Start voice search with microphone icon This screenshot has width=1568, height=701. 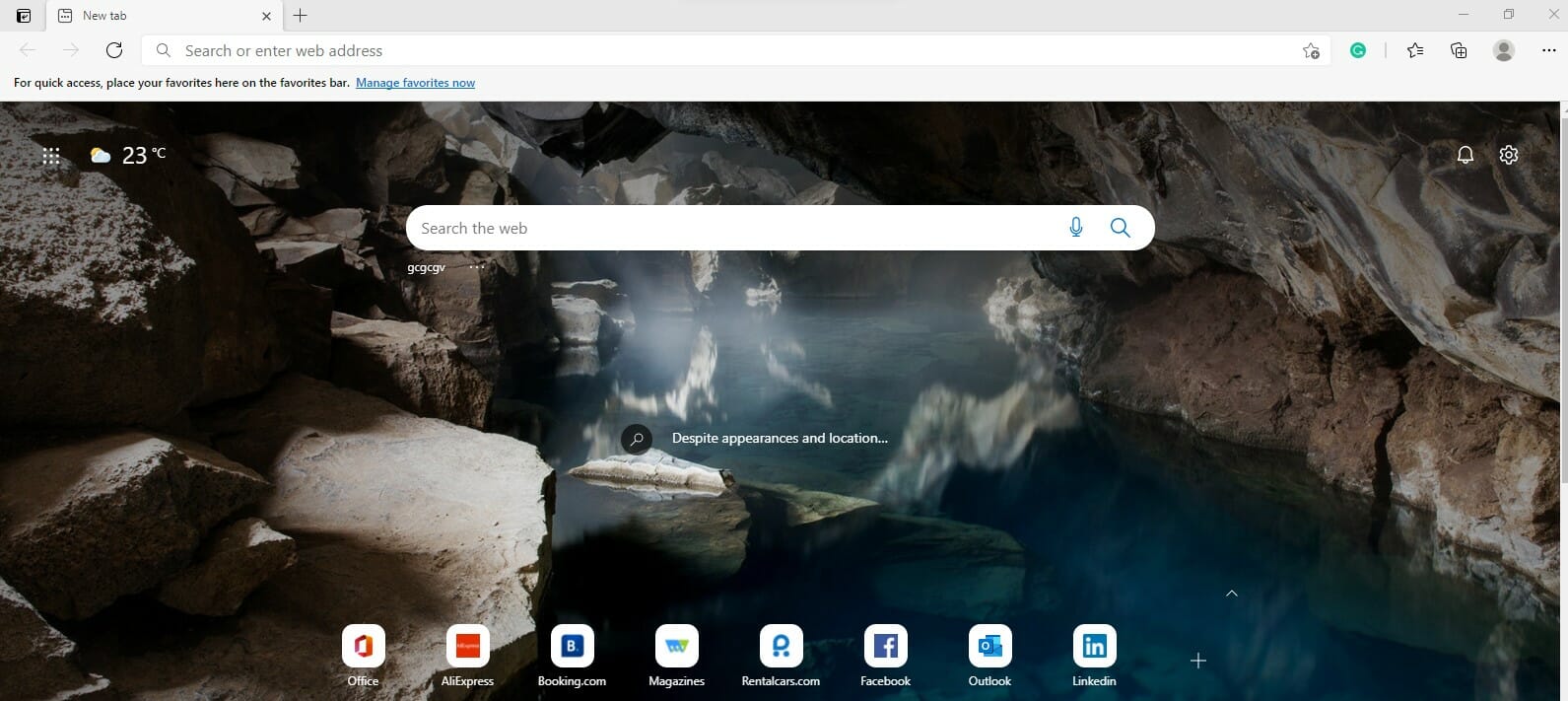pyautogui.click(x=1076, y=228)
